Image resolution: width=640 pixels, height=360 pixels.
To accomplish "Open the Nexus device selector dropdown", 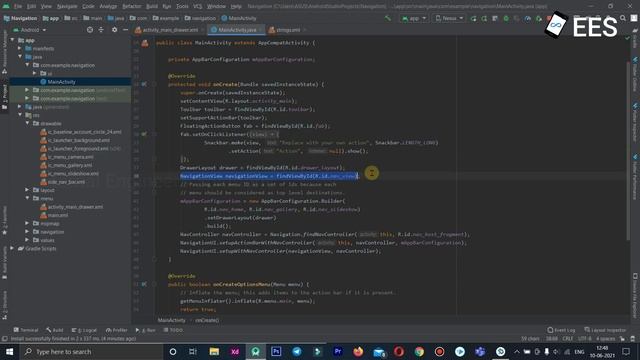I will coord(449,18).
